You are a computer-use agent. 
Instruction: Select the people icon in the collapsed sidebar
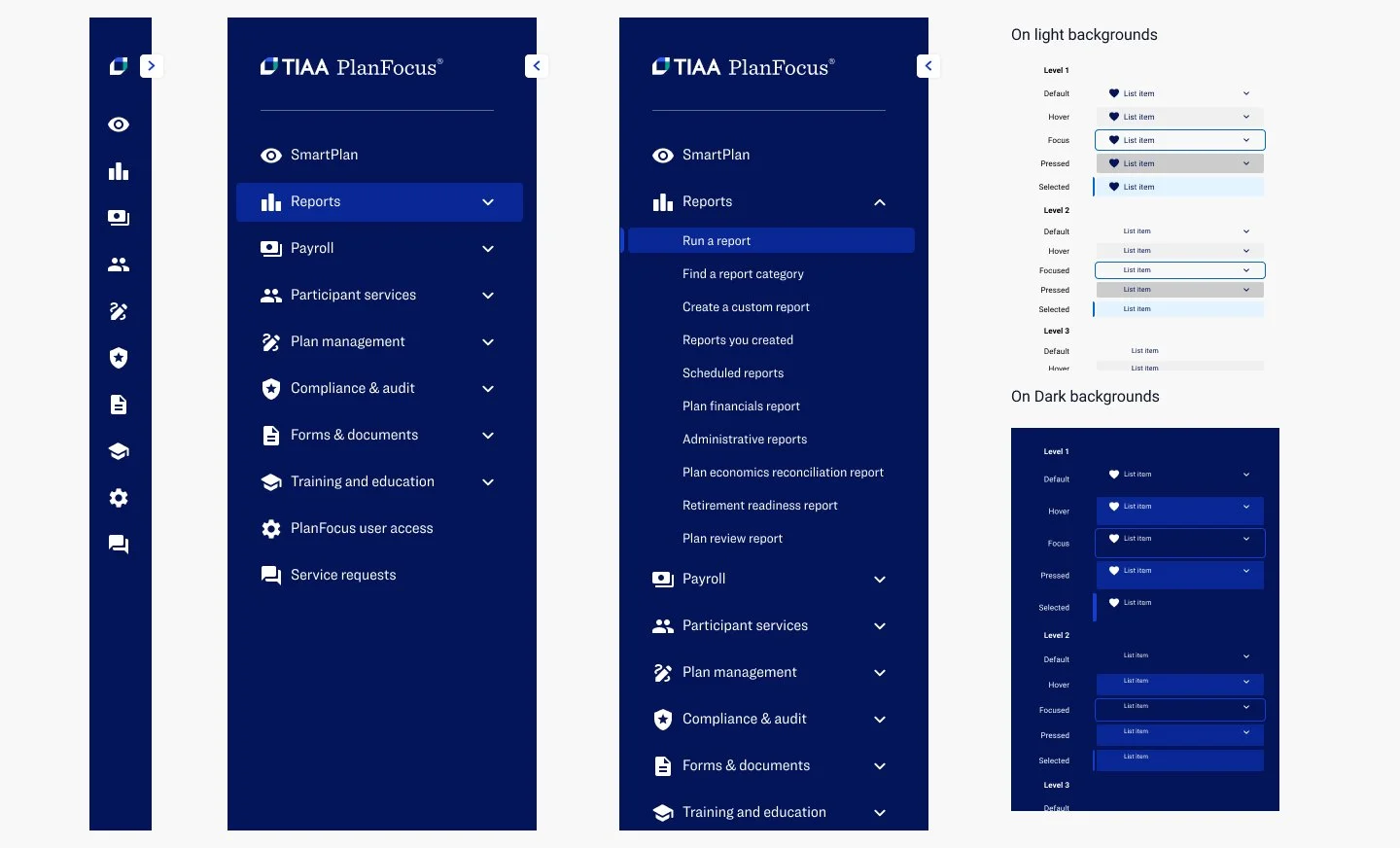(x=119, y=265)
